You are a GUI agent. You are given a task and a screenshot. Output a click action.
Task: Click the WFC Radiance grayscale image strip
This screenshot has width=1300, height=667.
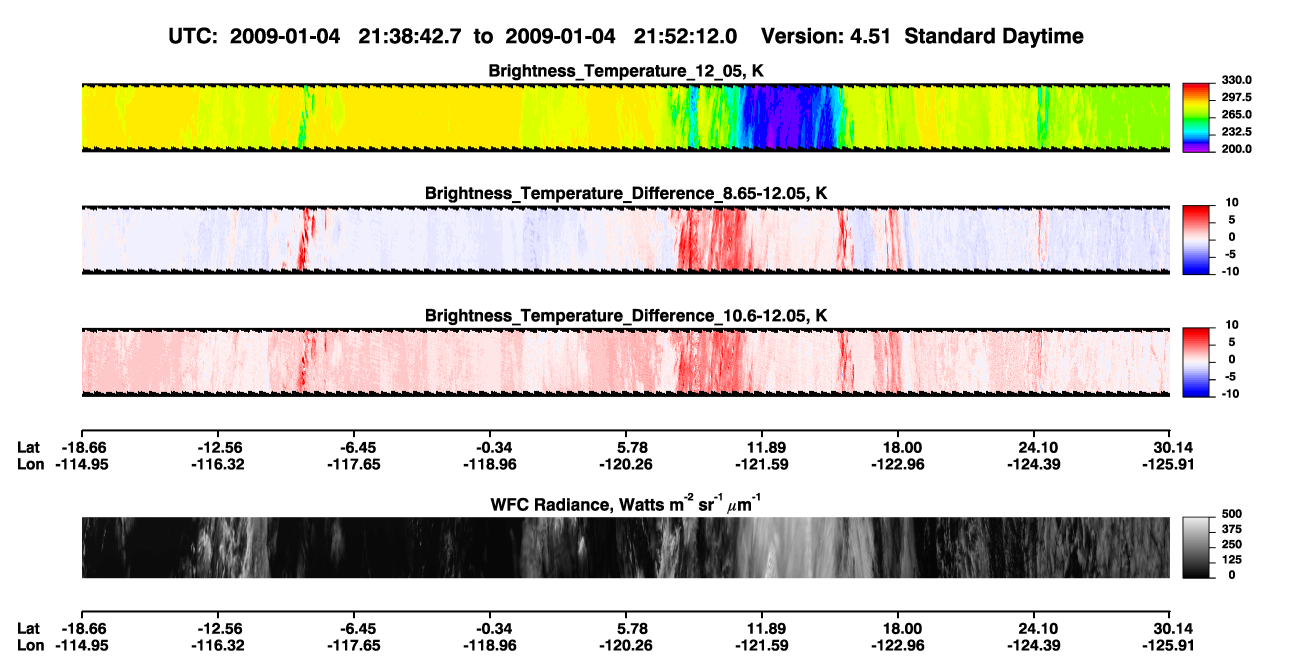tap(625, 547)
